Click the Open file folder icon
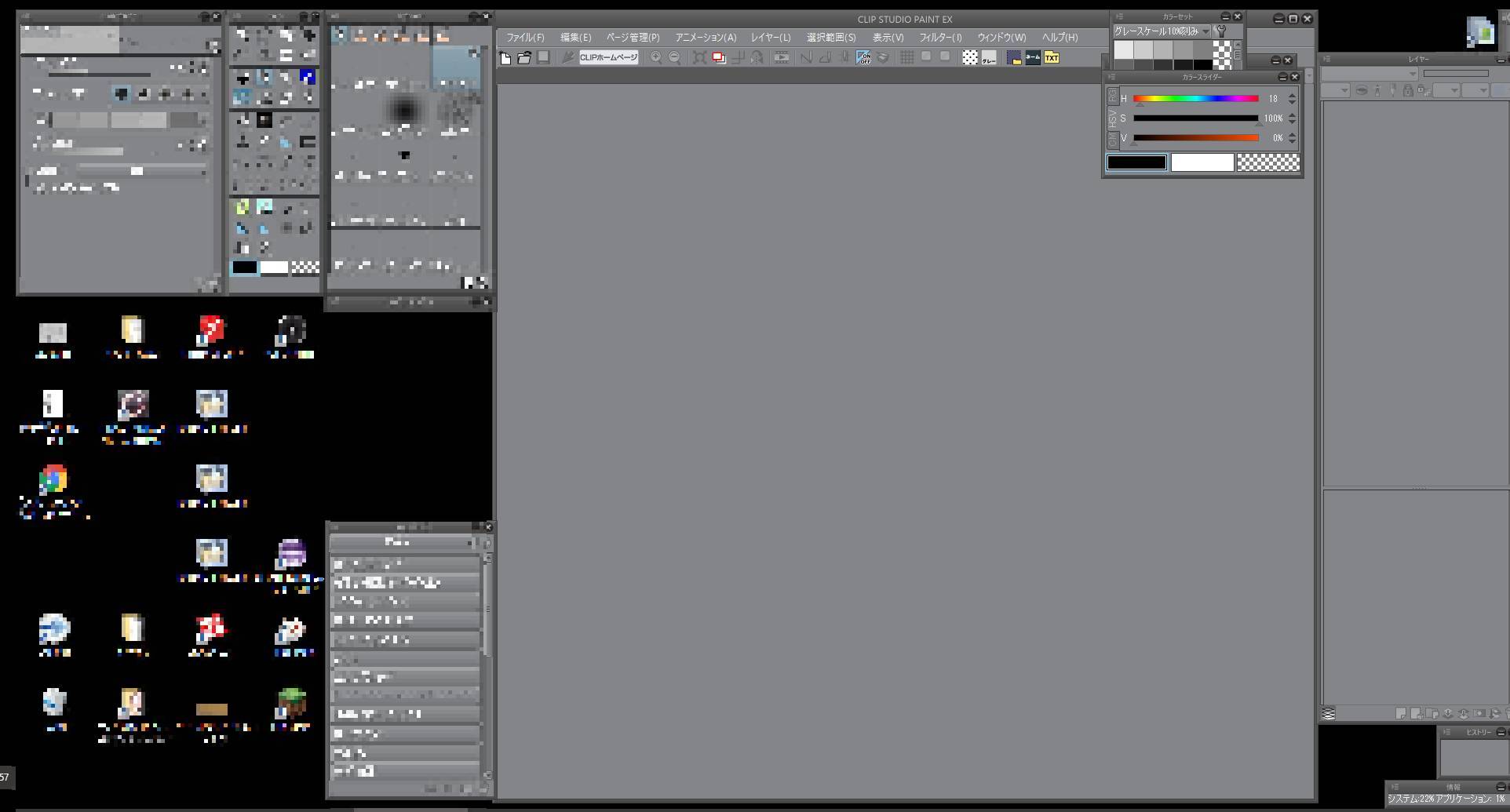Screen dimensions: 1510x812 click(524, 58)
